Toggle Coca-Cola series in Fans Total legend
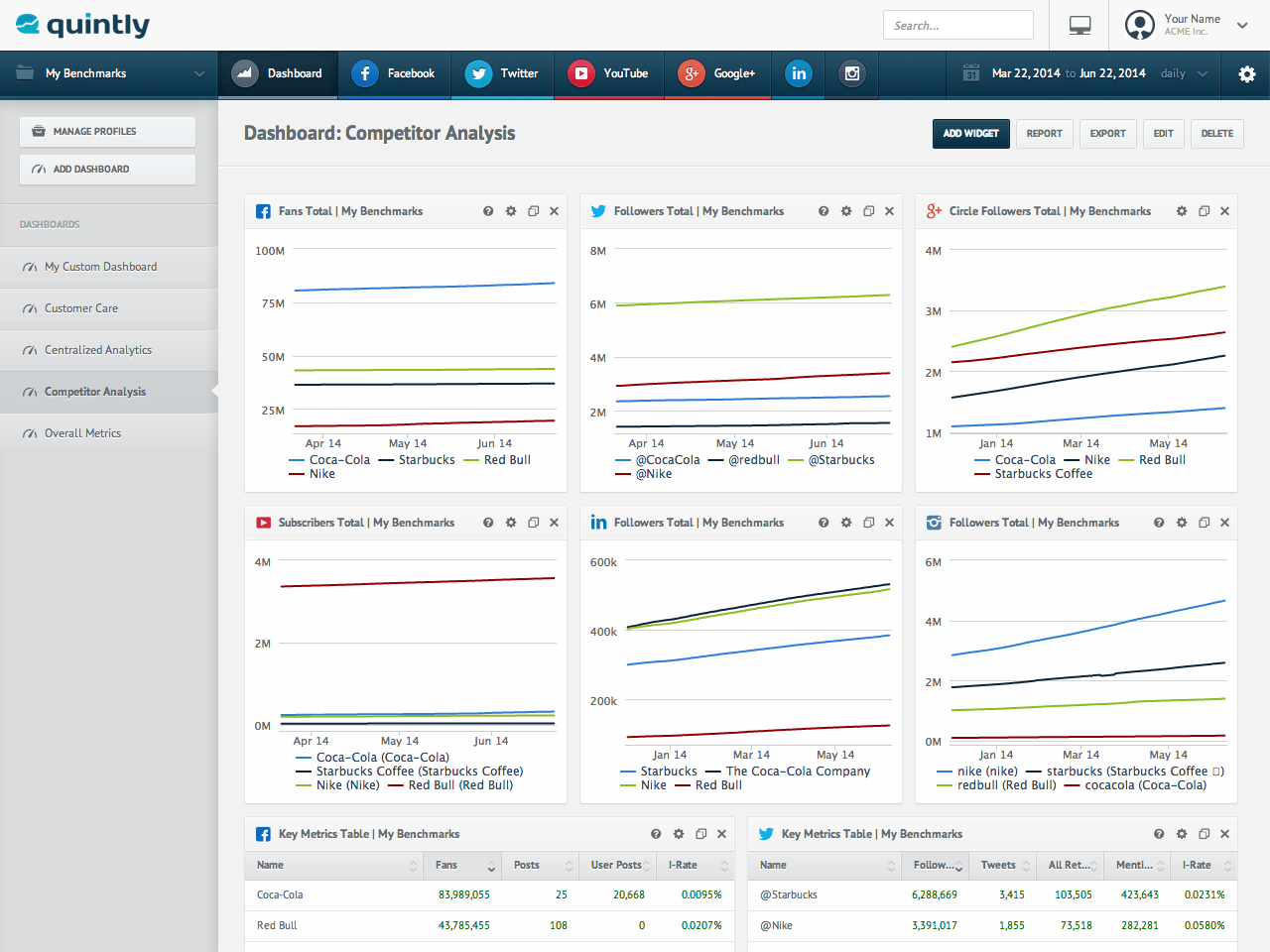This screenshot has height=952, width=1270. [329, 460]
